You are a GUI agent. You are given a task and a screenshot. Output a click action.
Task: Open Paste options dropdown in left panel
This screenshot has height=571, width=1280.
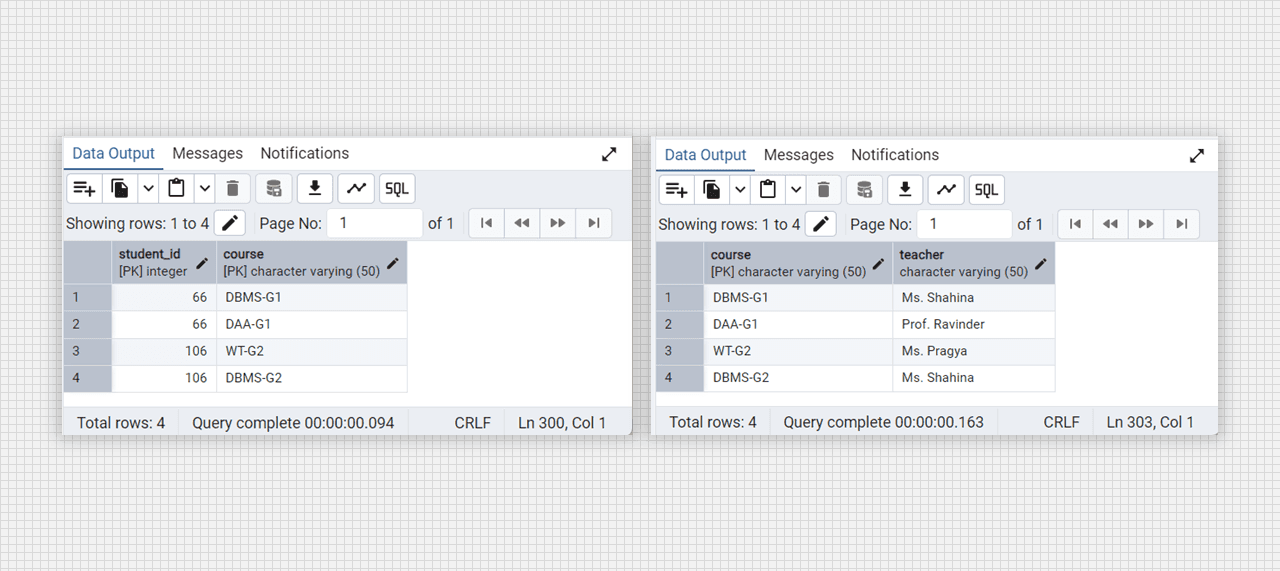point(204,188)
